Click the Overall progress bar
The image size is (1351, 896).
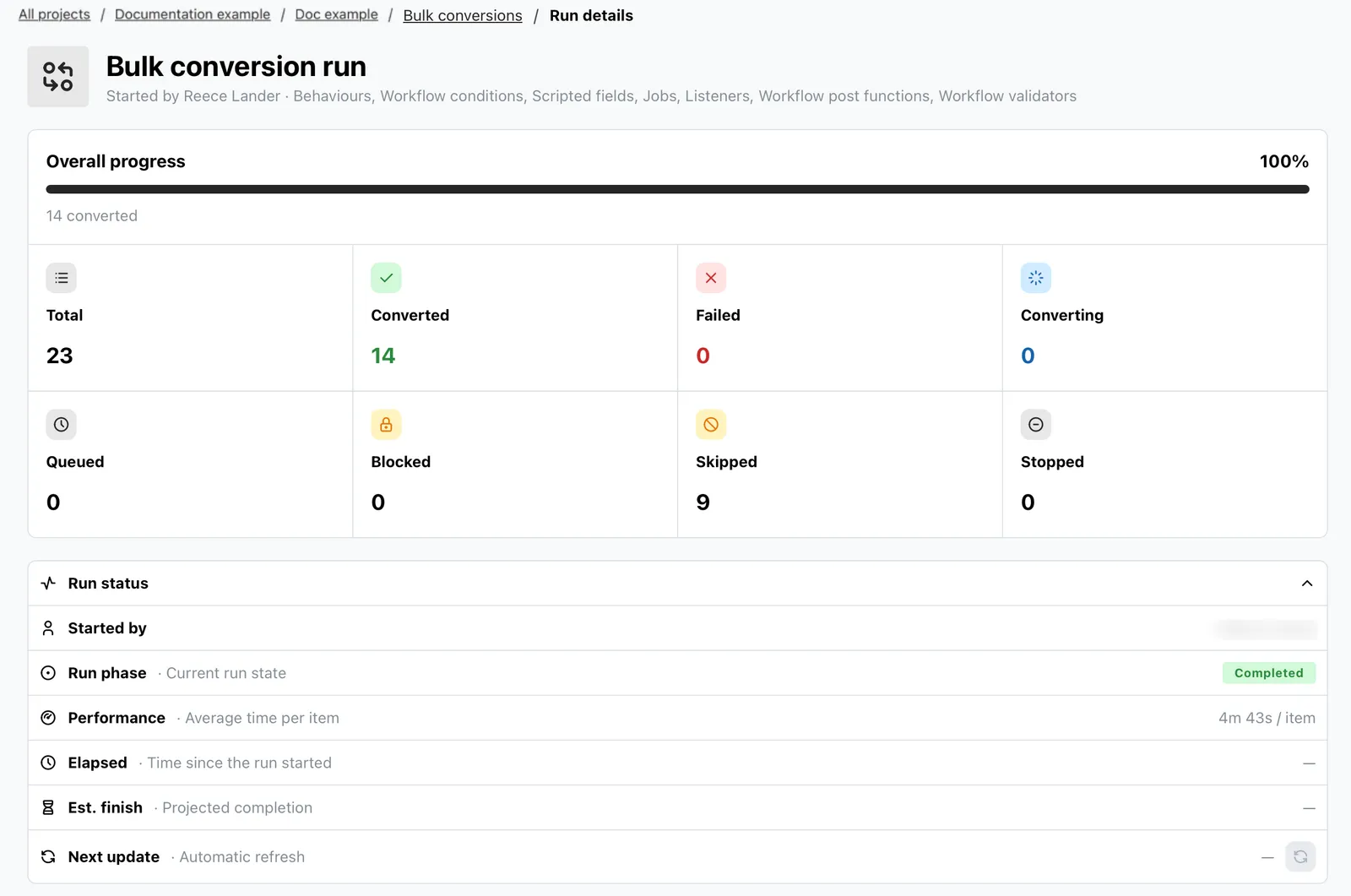click(677, 189)
